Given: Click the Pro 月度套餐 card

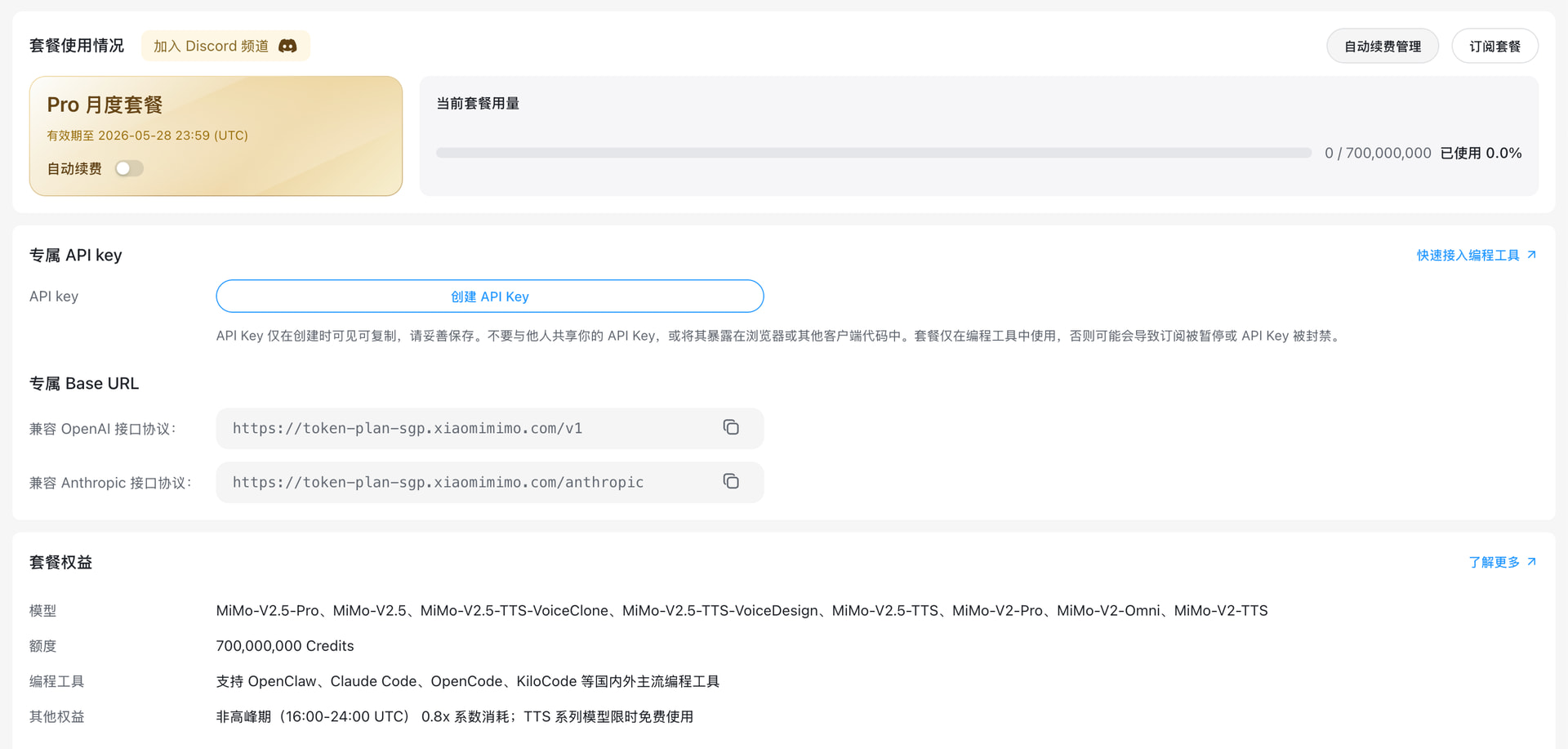Looking at the screenshot, I should pos(216,136).
